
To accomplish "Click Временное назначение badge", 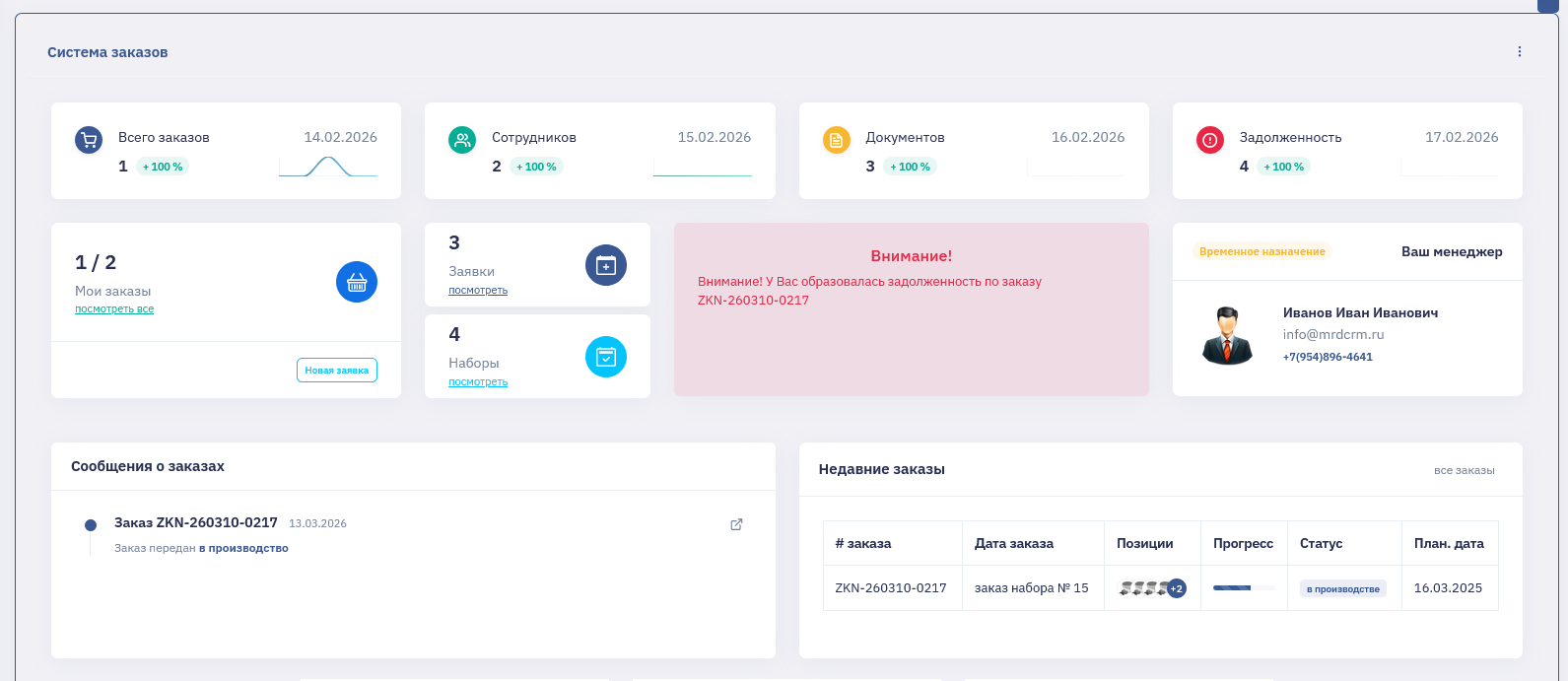I will (x=1261, y=251).
